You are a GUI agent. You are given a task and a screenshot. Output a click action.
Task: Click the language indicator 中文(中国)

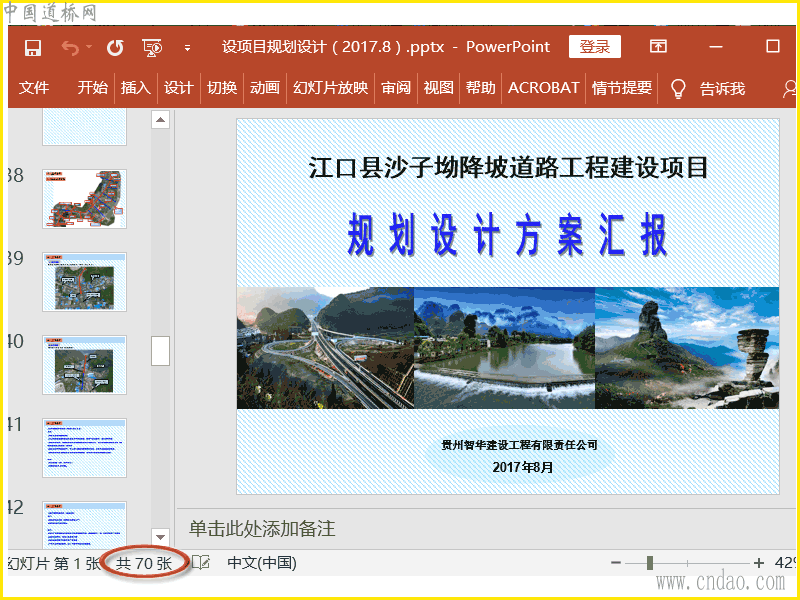tap(262, 563)
